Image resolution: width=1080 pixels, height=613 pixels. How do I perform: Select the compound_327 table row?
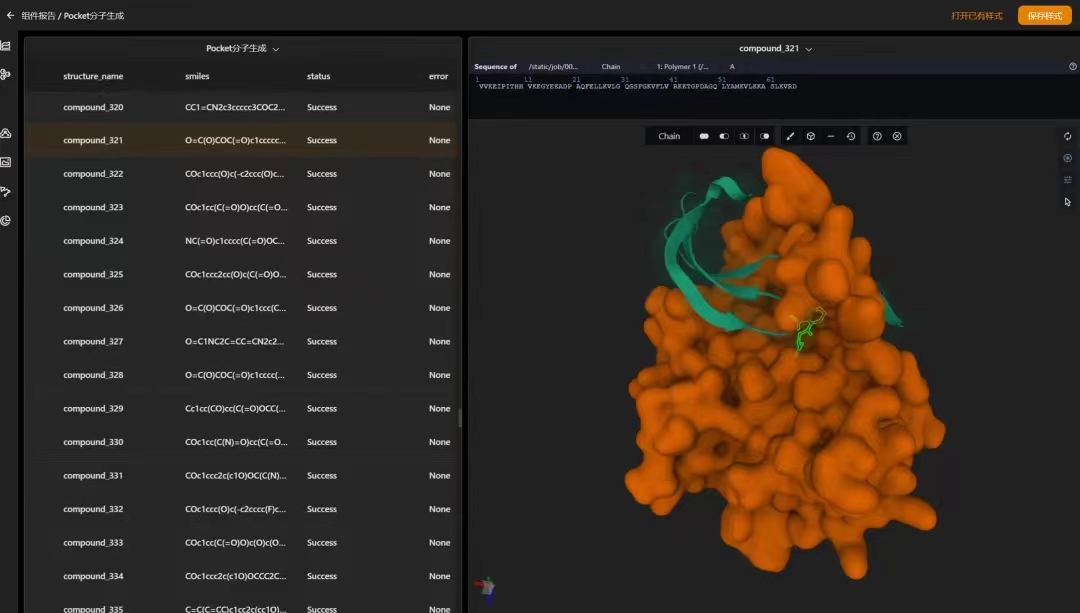(x=240, y=342)
